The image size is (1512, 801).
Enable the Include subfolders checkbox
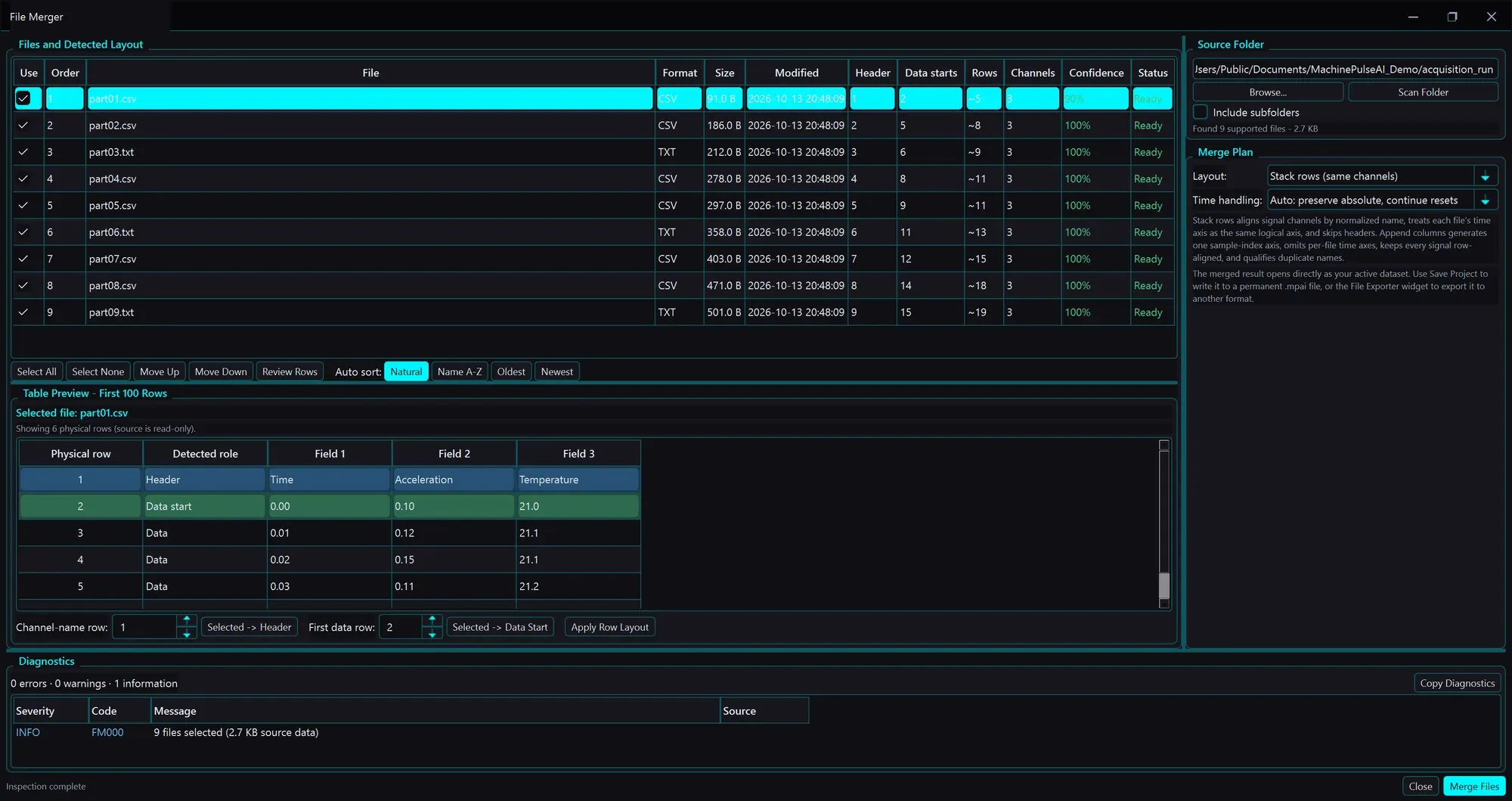[1201, 112]
